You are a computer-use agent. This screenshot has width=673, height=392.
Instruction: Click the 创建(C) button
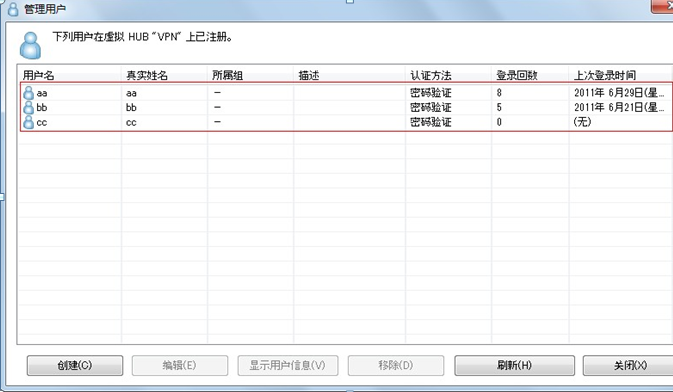(75, 365)
